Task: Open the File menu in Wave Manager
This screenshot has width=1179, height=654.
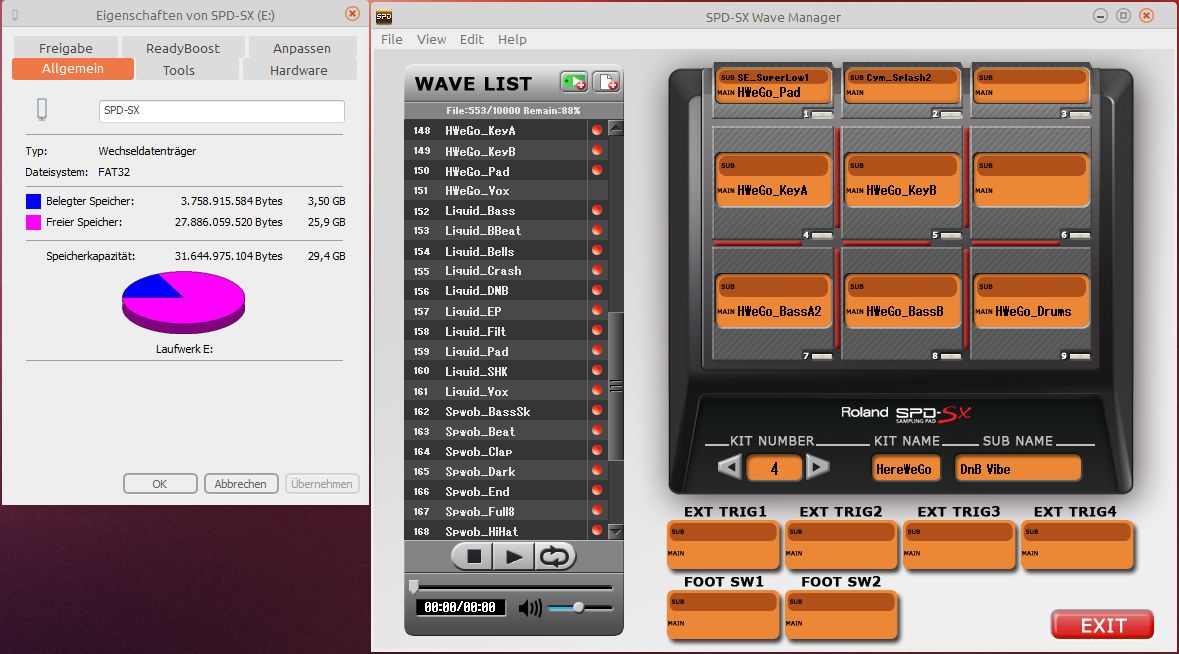Action: click(x=392, y=39)
